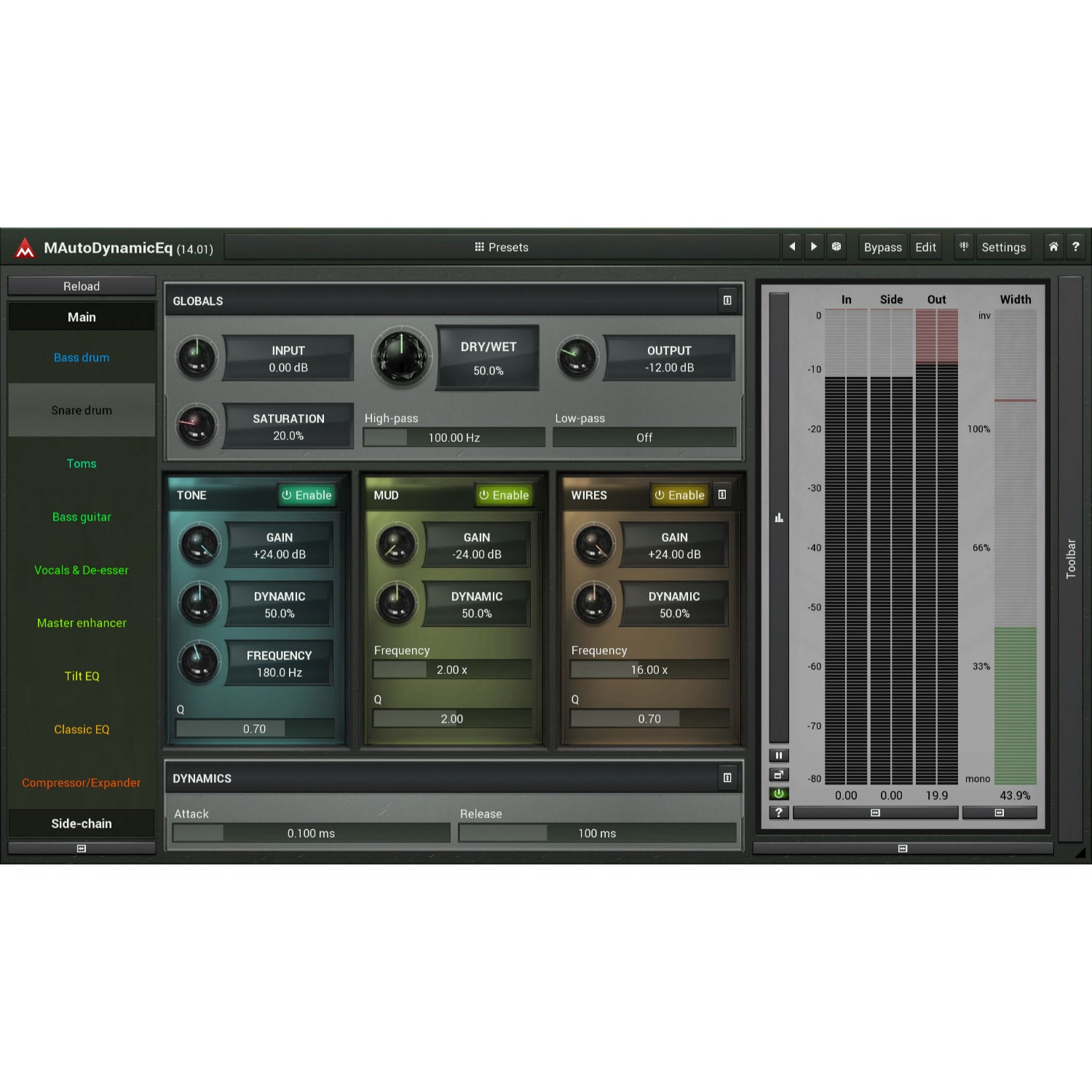Image resolution: width=1092 pixels, height=1092 pixels.
Task: Open help question mark in title bar
Action: (x=1075, y=247)
